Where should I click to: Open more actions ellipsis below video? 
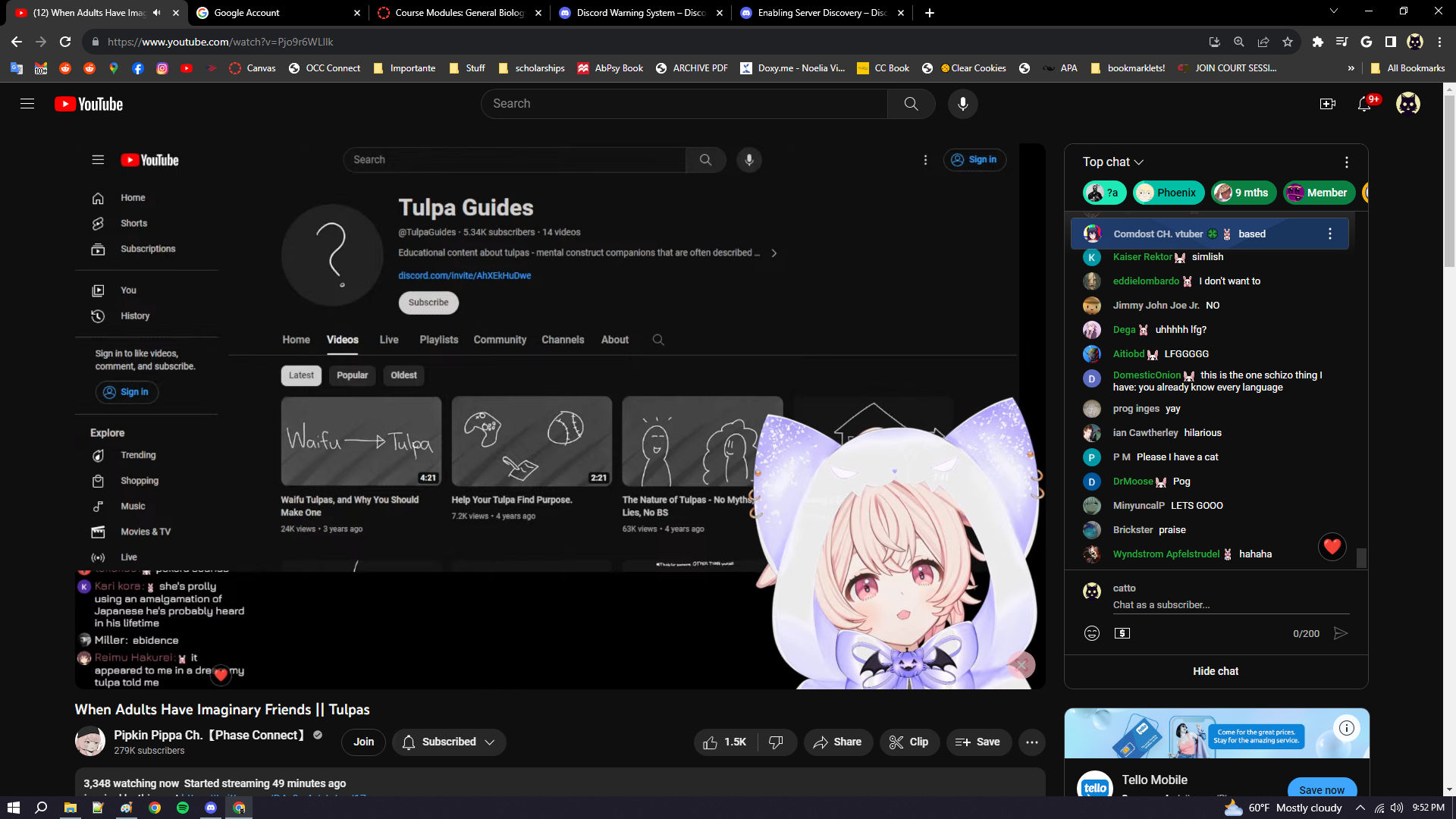click(x=1032, y=742)
